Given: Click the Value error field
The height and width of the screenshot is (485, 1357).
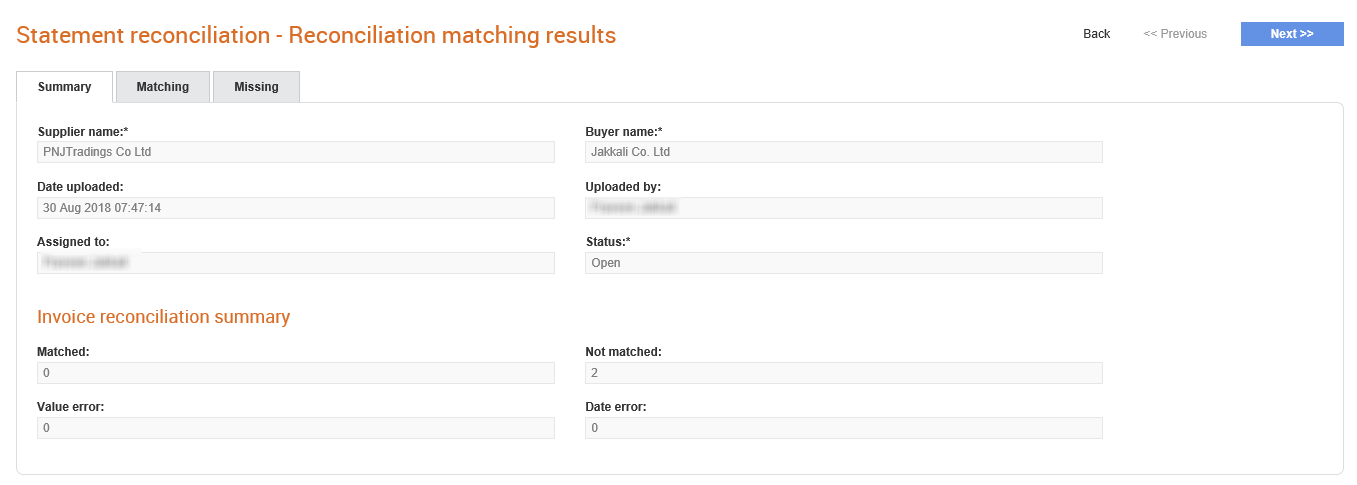Looking at the screenshot, I should coord(296,428).
